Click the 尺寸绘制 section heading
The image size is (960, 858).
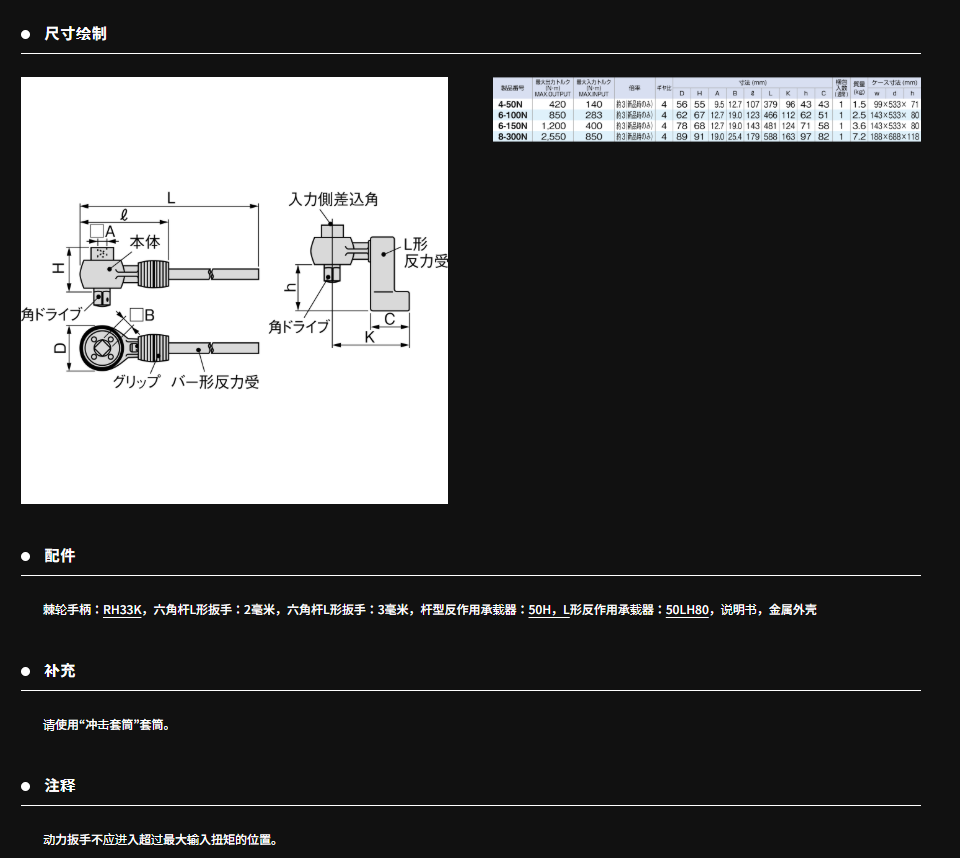tap(75, 34)
